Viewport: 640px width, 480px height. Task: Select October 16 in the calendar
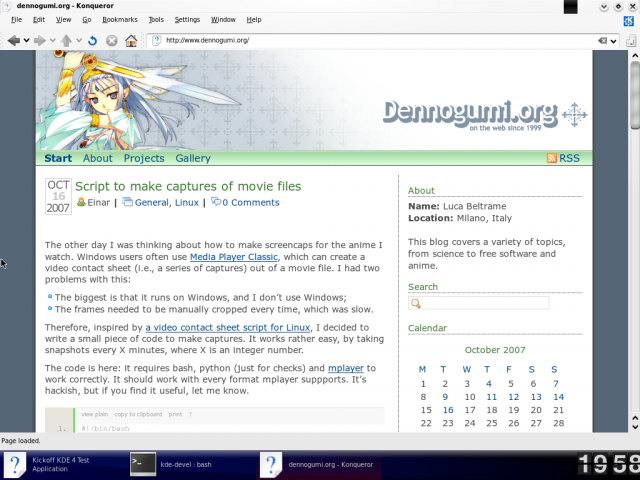pos(448,410)
